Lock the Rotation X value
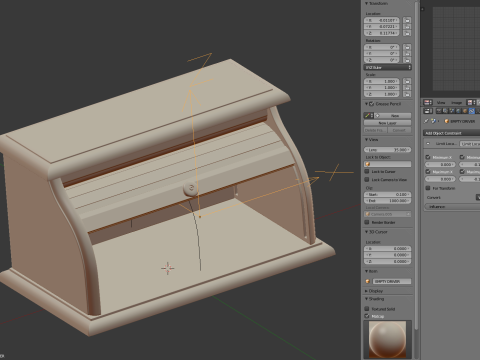 click(x=407, y=47)
